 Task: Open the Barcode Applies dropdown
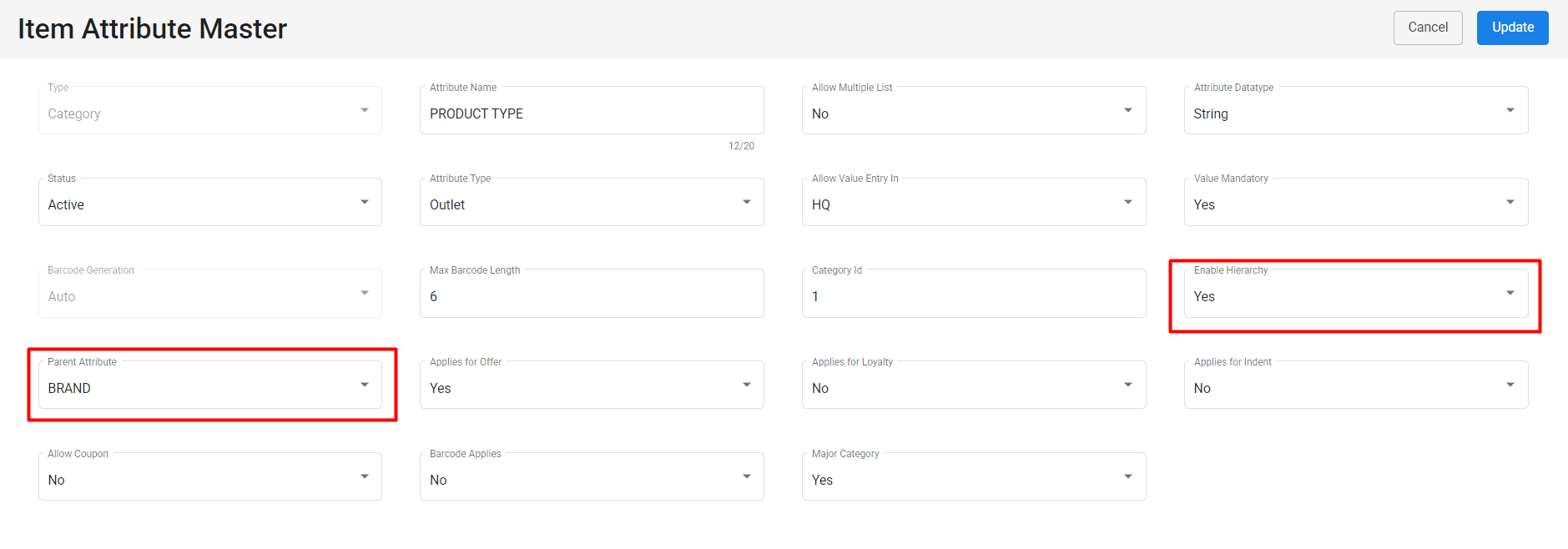click(591, 478)
